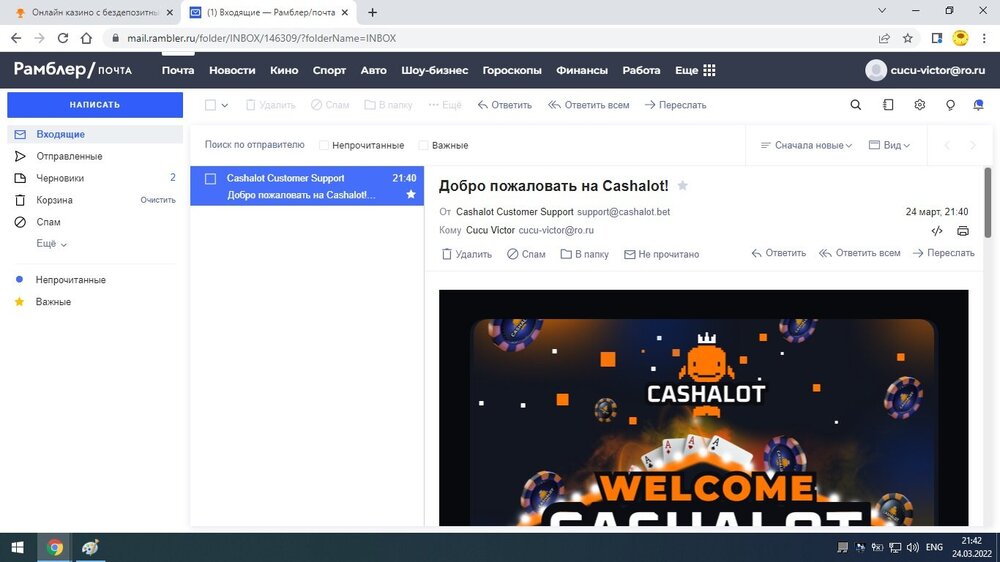Click В папку in reading pane
The image size is (1000, 562).
click(x=584, y=255)
